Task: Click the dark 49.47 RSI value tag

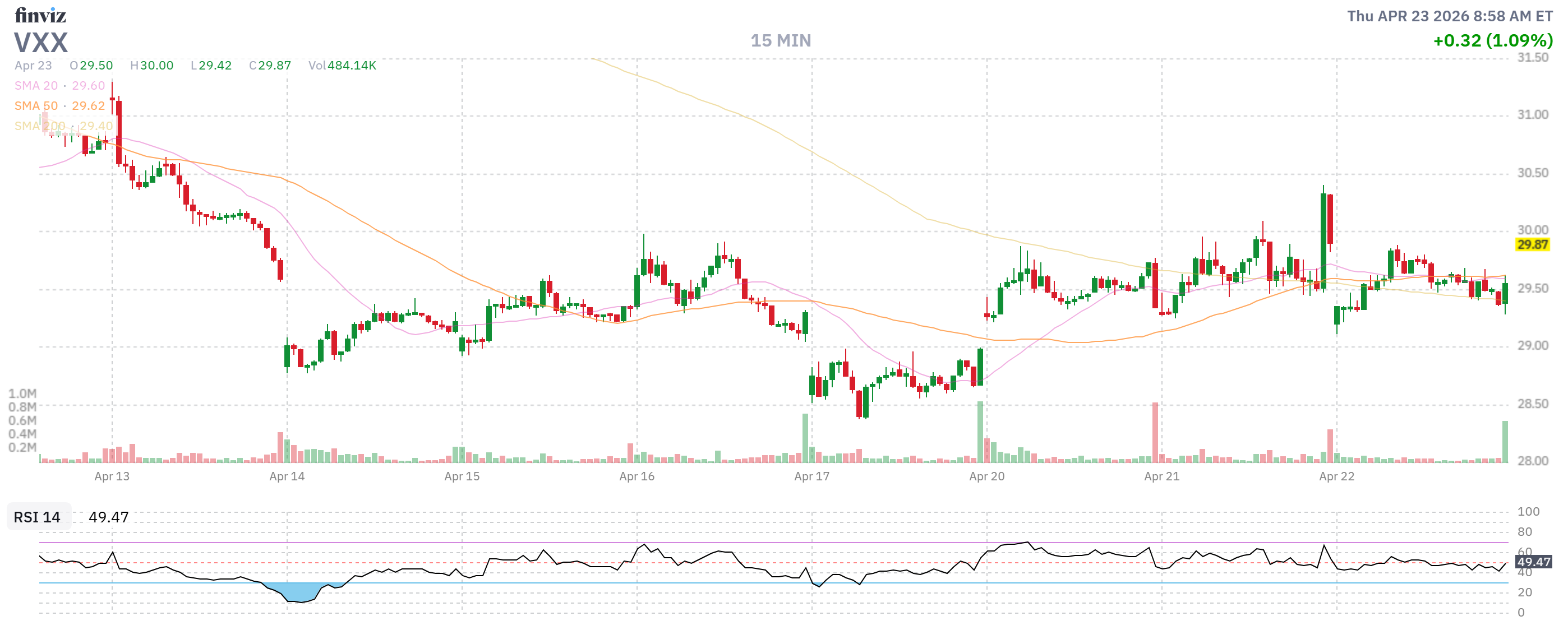Action: pos(1533,562)
